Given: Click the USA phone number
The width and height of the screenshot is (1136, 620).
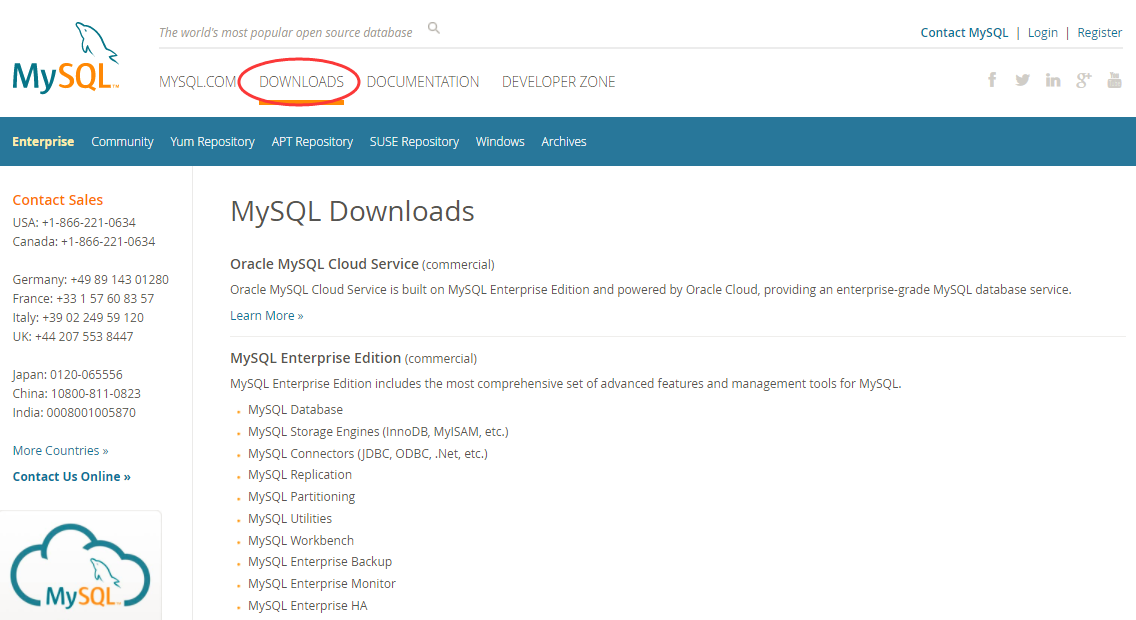Looking at the screenshot, I should [x=88, y=222].
